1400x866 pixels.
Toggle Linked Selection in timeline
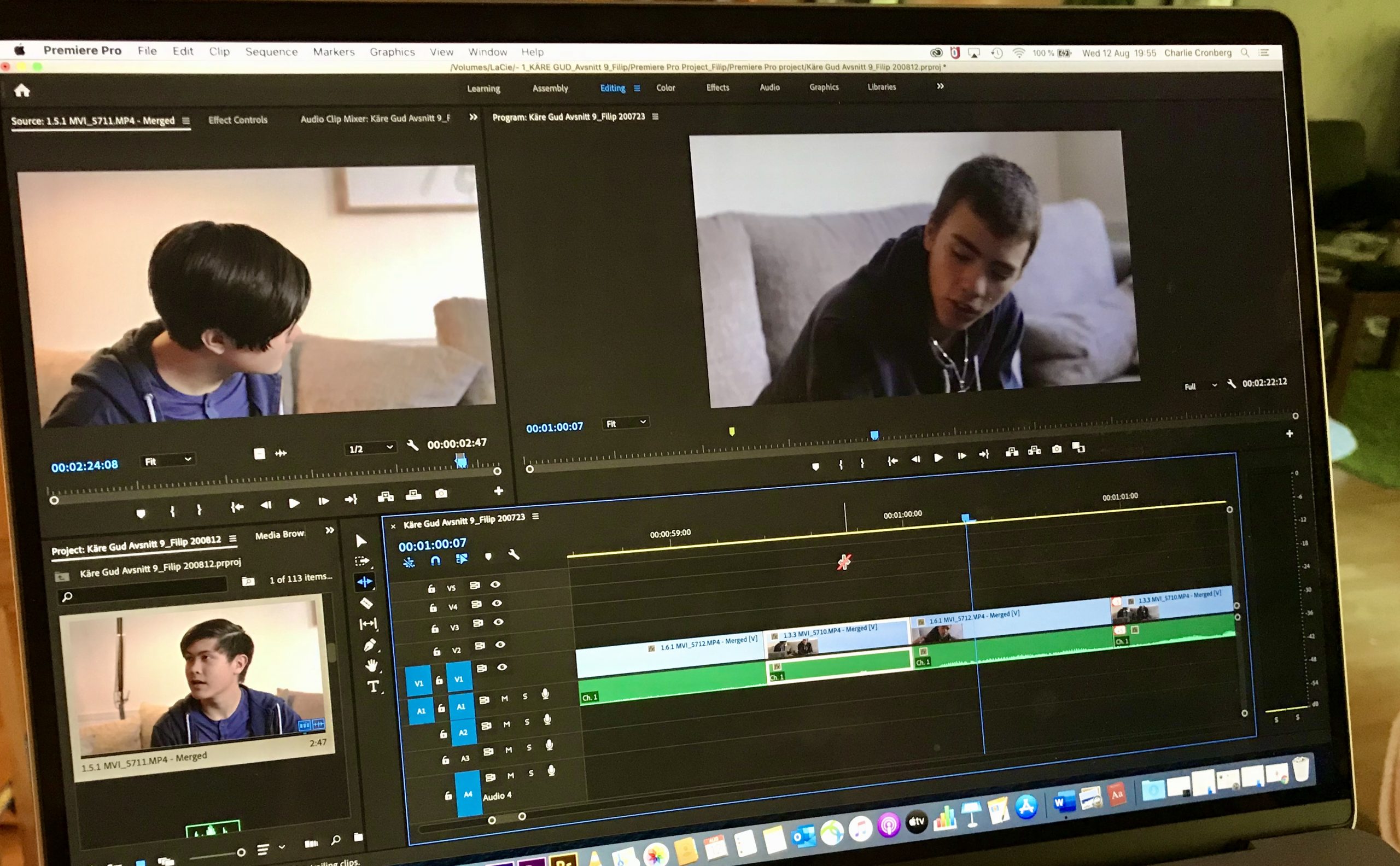pos(461,558)
